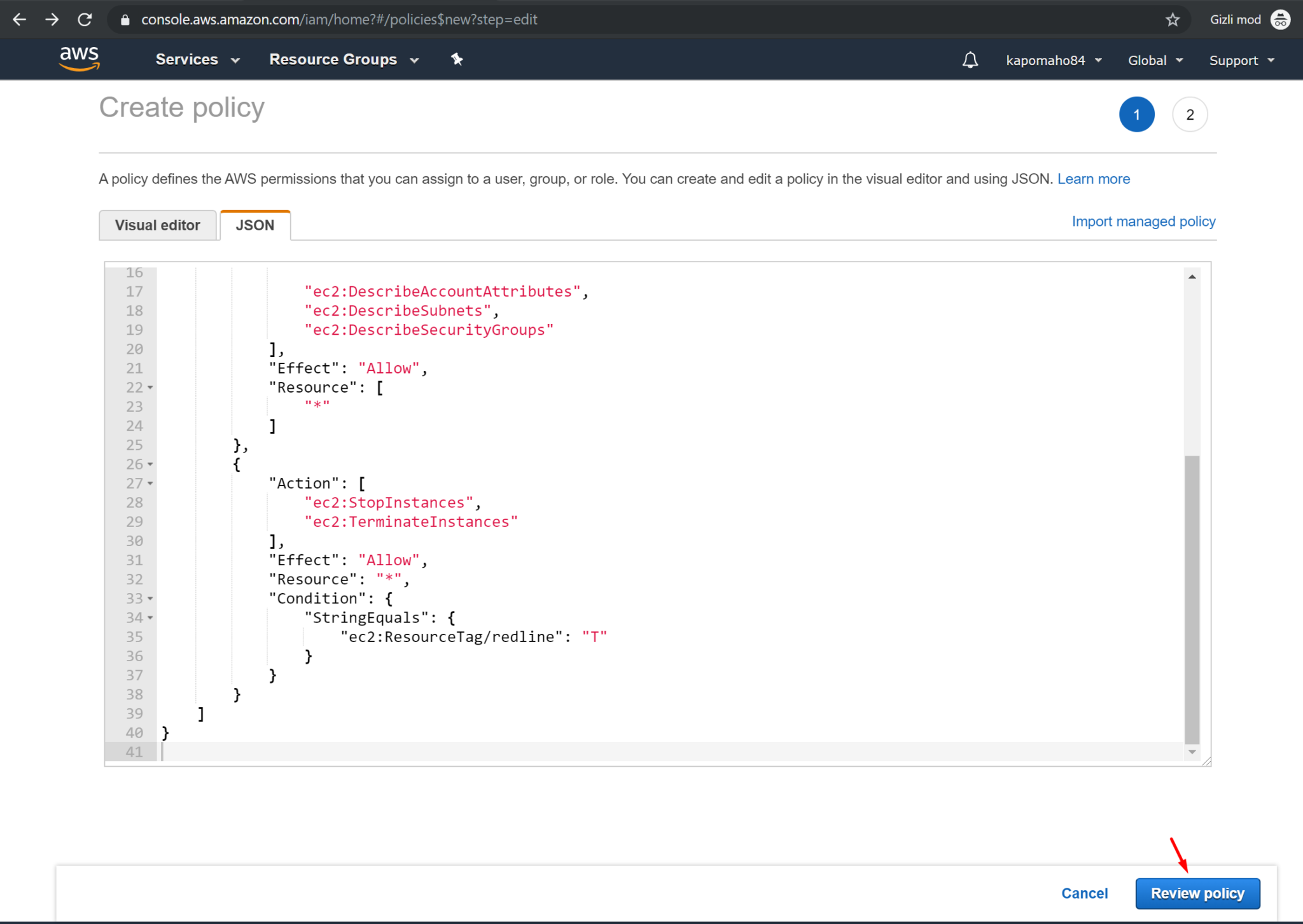
Task: Click the browser forward arrow
Action: tap(52, 20)
